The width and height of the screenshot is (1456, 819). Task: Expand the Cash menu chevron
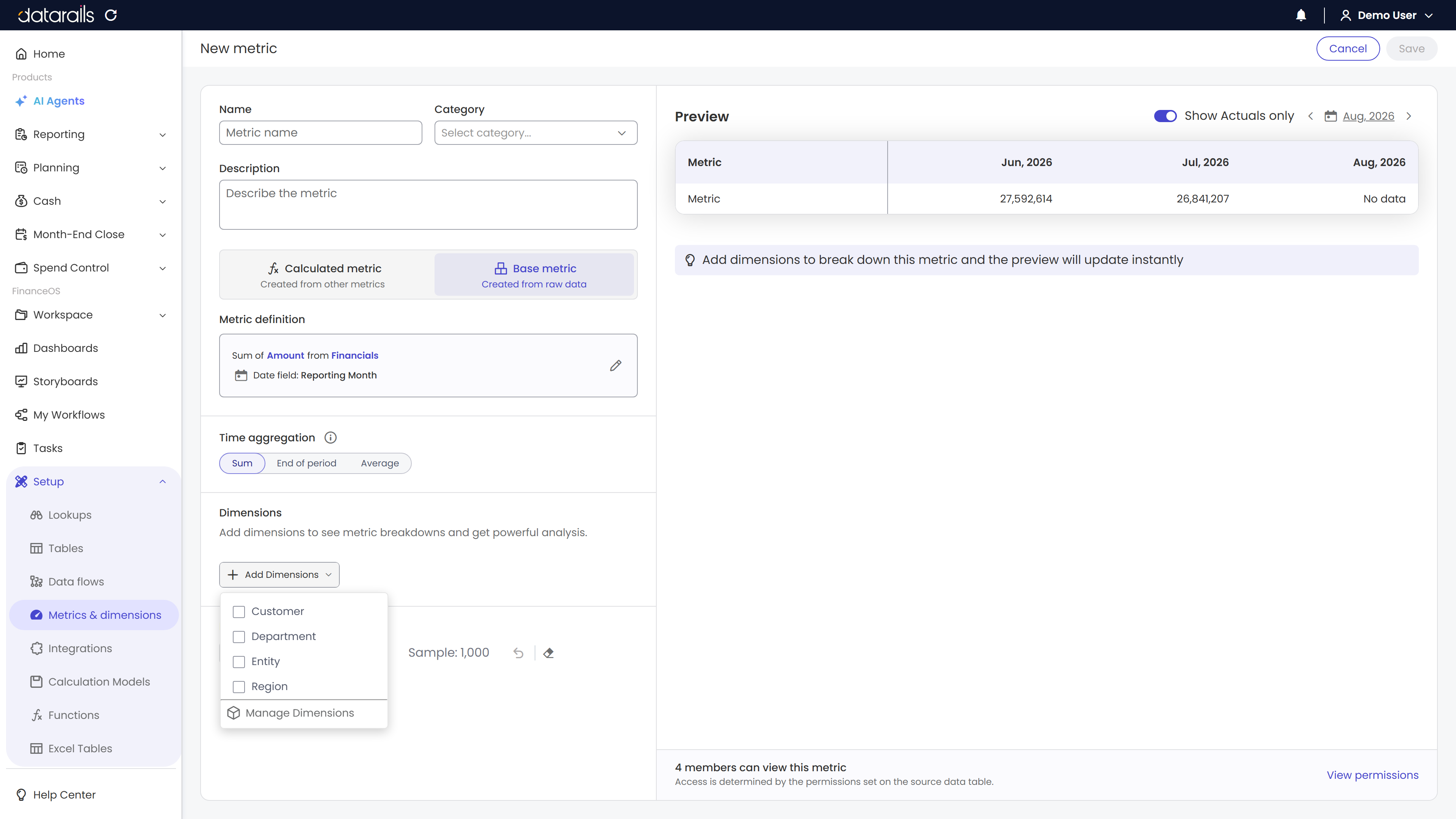point(163,201)
